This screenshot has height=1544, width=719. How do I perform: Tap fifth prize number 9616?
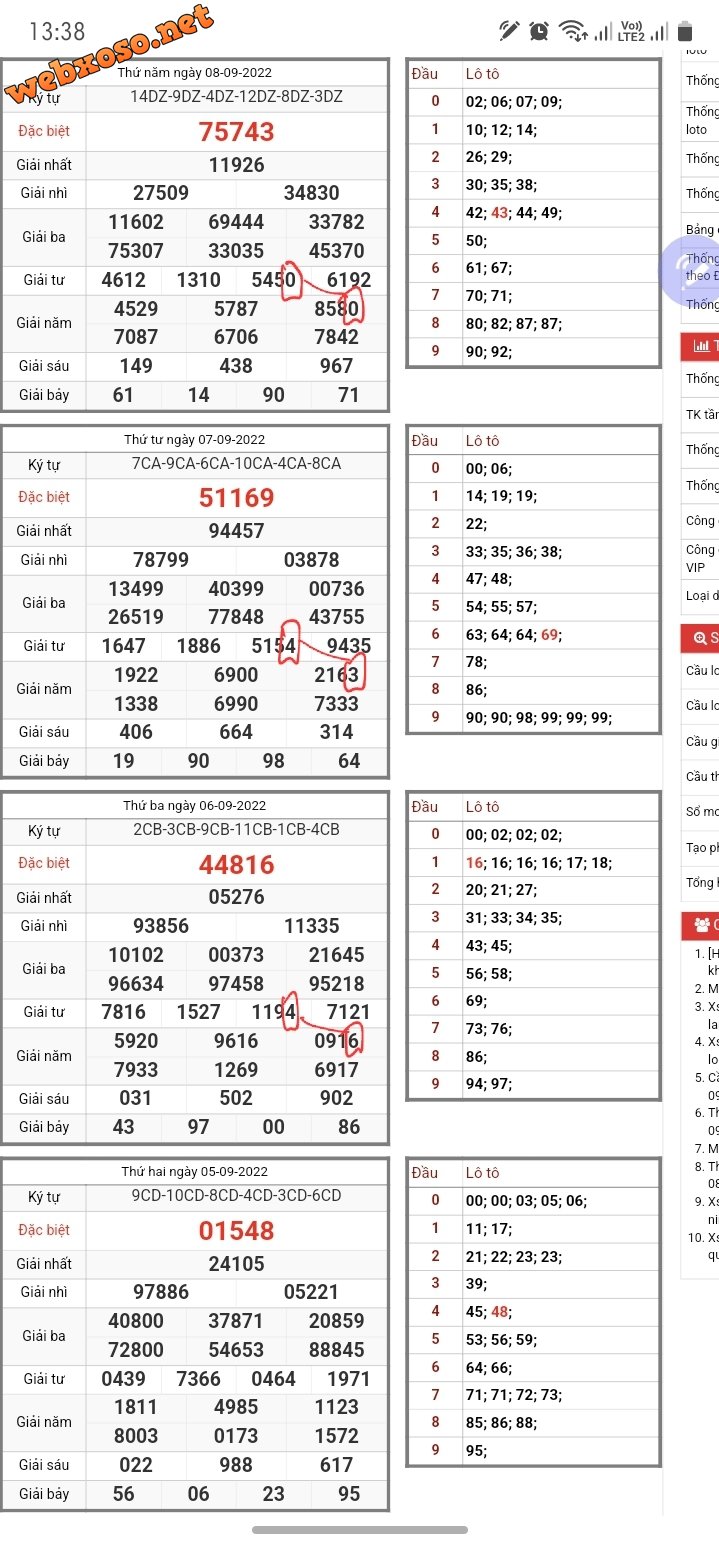[x=236, y=1041]
